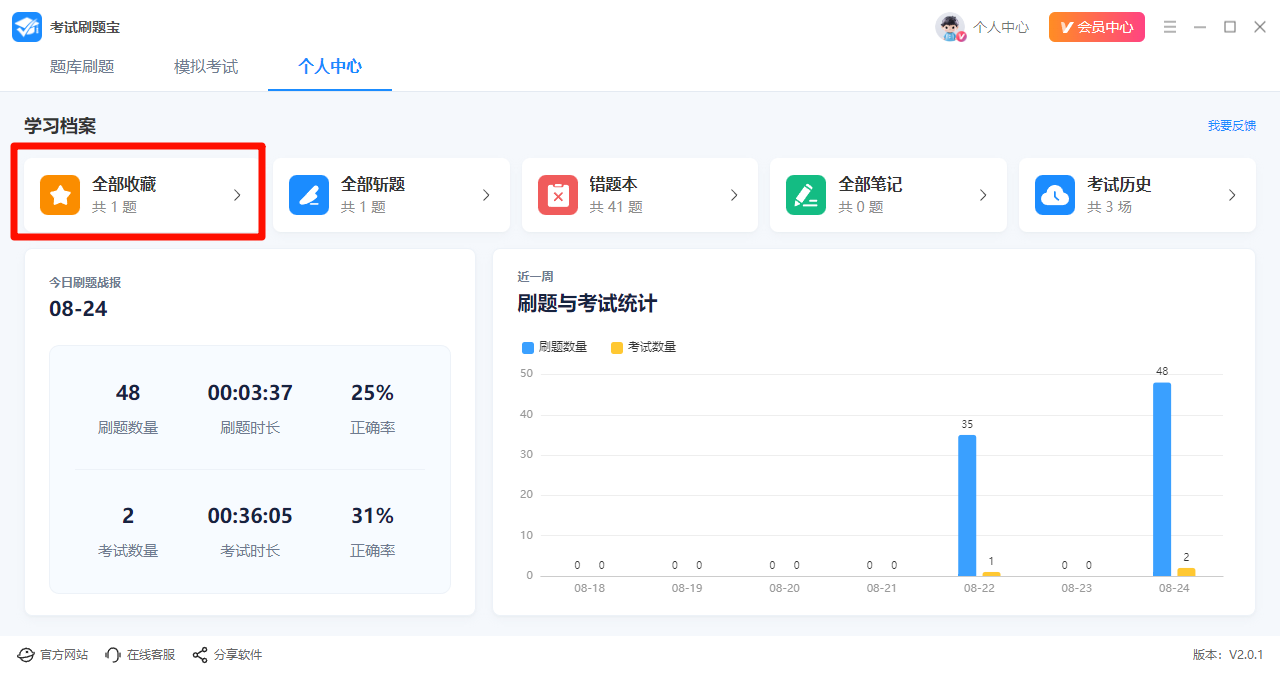
Task: Click the 学习档案 heading
Action: pyautogui.click(x=60, y=126)
